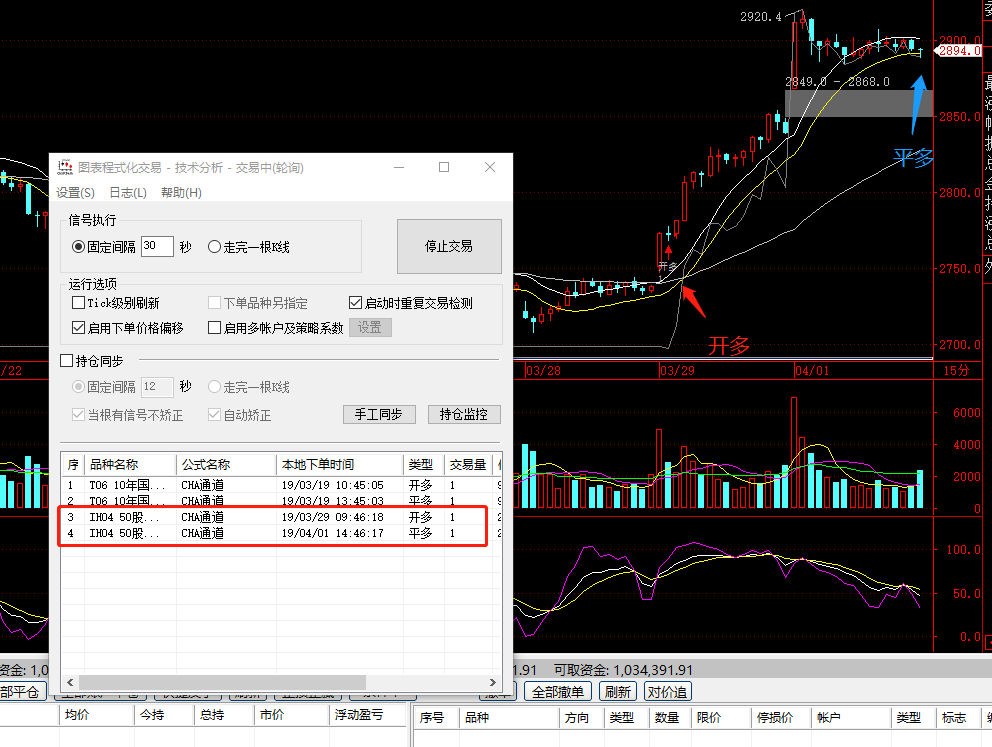Click the 品种名称 column header
This screenshot has width=992, height=747.
pos(130,465)
